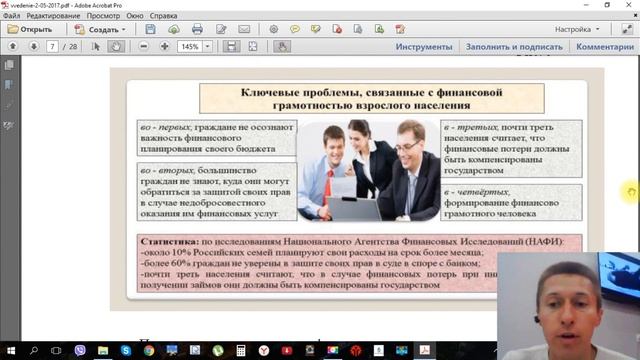The image size is (640, 360).
Task: Go to previous page with up arrow
Action: click(x=13, y=47)
